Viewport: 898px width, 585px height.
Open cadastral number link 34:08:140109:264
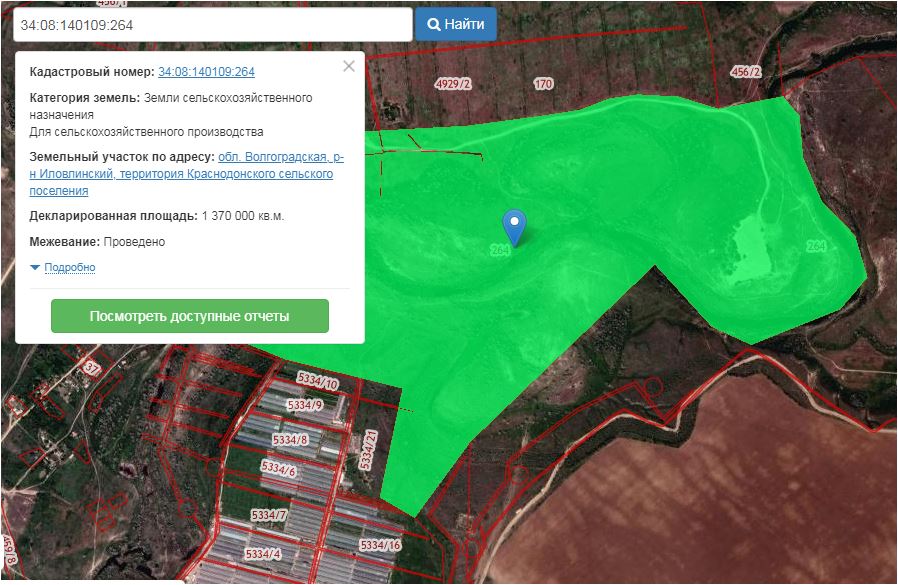tap(206, 72)
